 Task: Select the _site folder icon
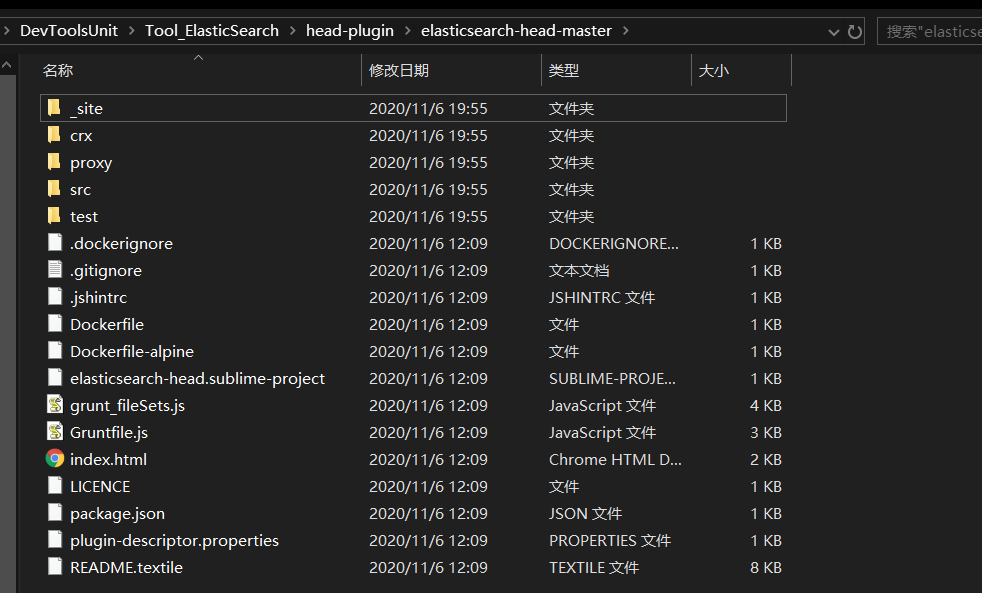click(54, 108)
